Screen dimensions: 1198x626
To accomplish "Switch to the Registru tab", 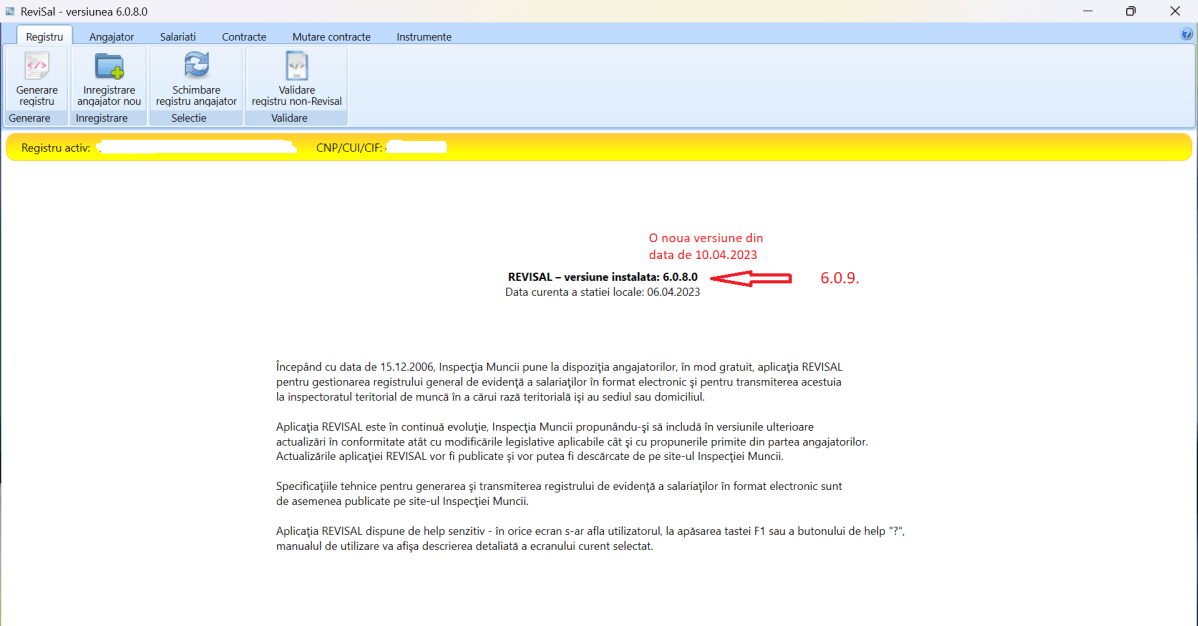I will tap(45, 37).
